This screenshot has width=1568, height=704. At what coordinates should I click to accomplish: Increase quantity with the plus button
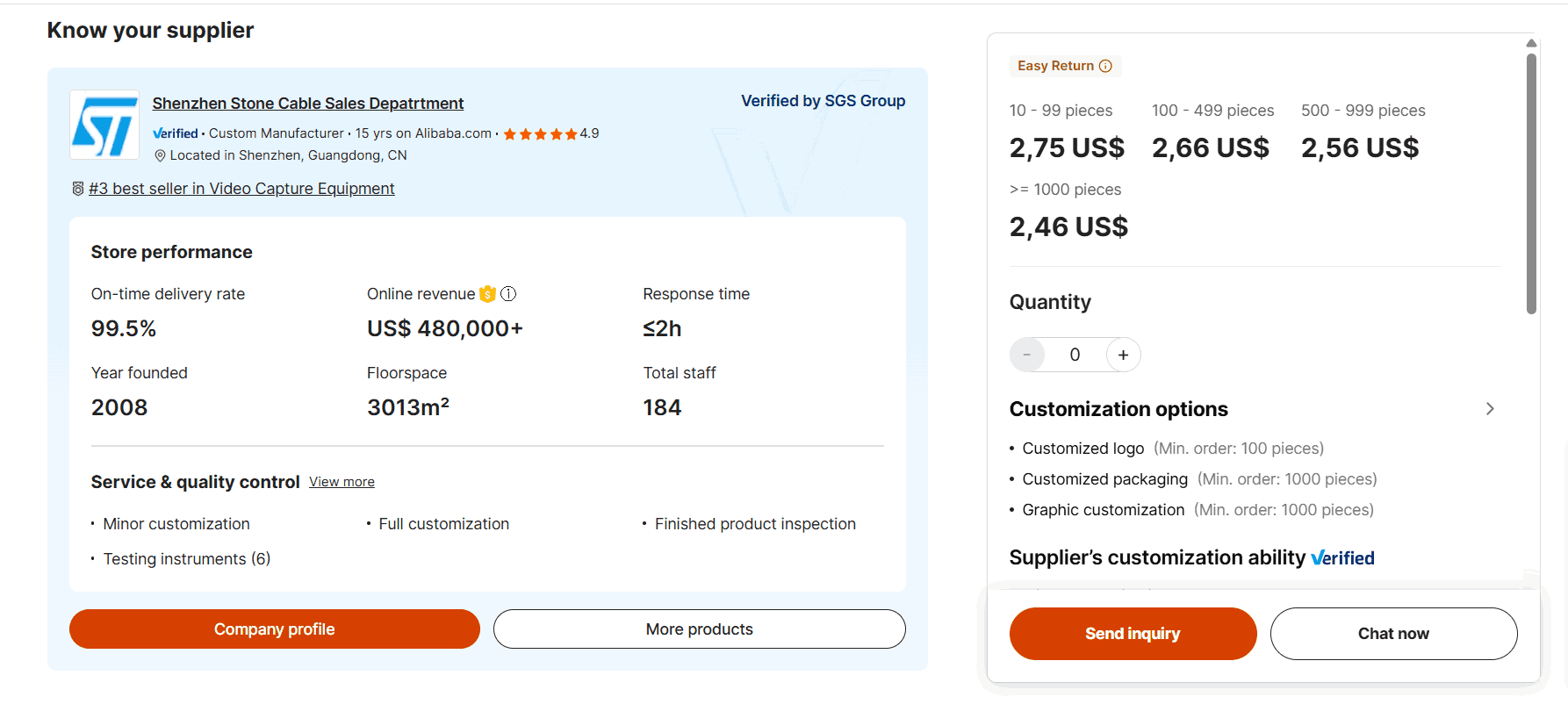[x=1123, y=355]
